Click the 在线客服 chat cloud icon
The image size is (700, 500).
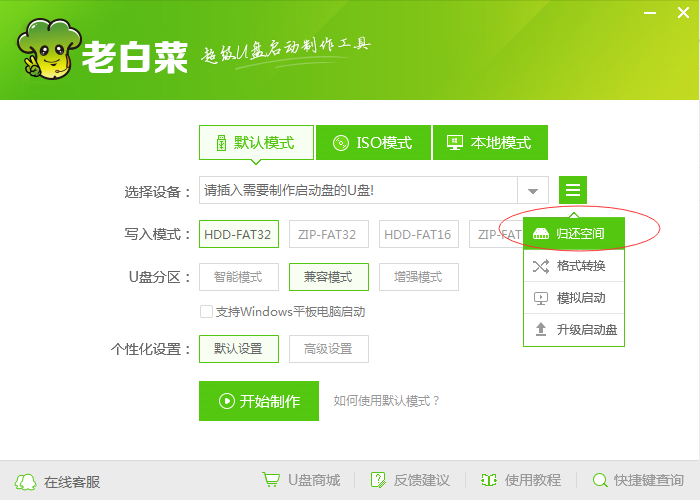25,482
